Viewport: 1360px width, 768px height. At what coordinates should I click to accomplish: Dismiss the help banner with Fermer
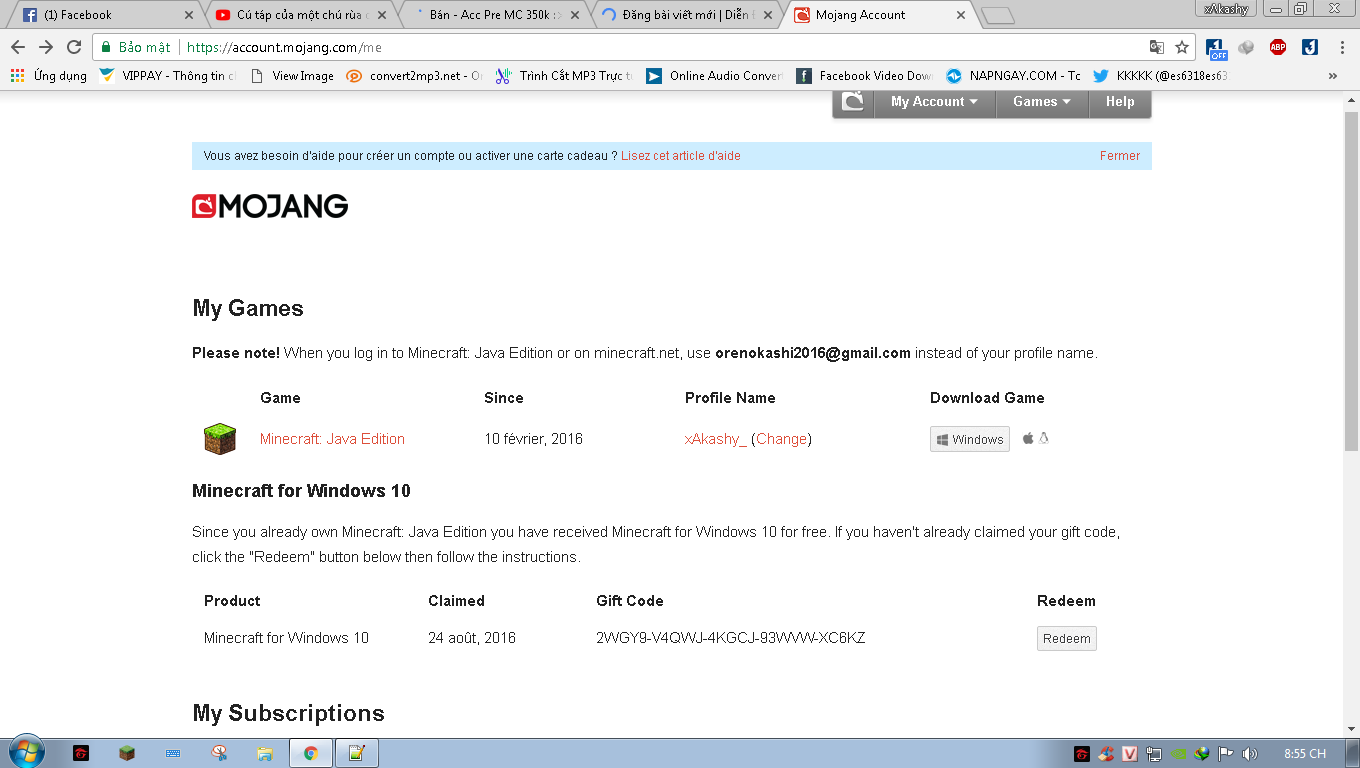click(x=1120, y=156)
